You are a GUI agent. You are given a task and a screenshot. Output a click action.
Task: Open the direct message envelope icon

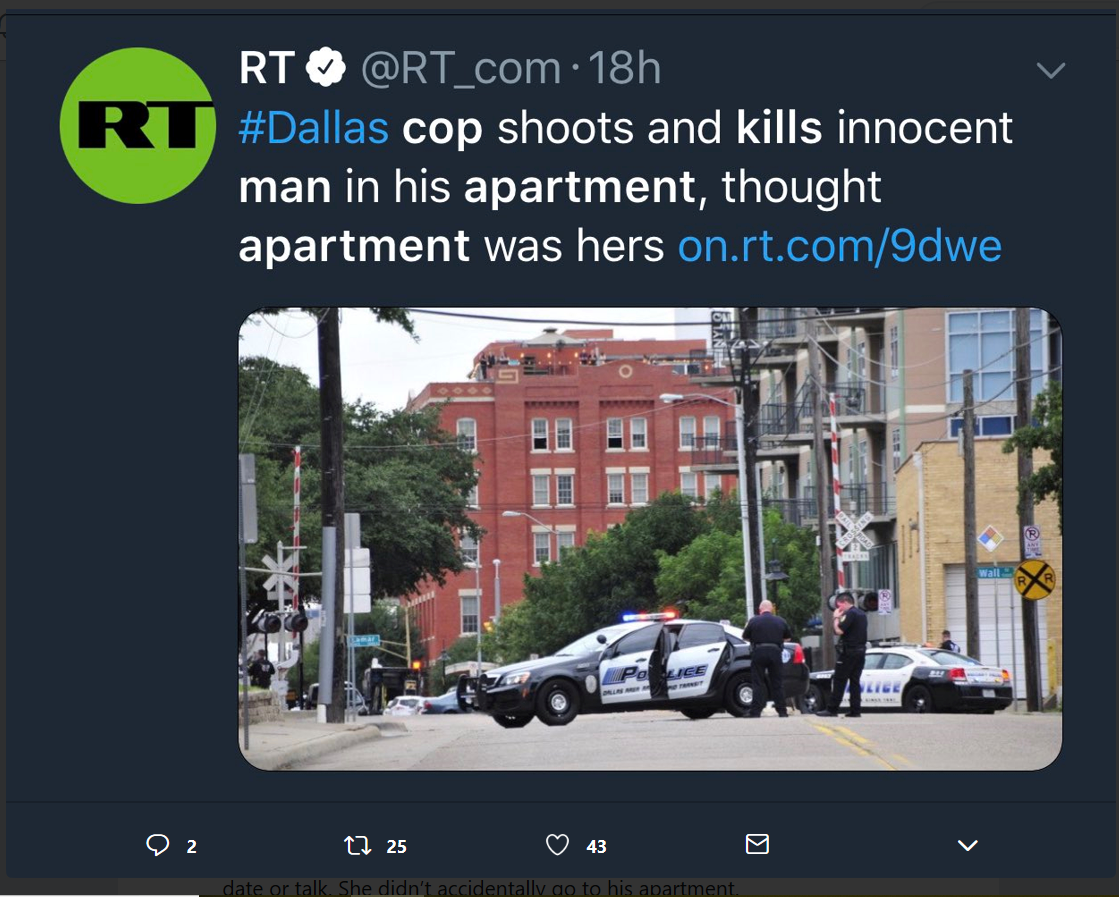click(x=757, y=843)
